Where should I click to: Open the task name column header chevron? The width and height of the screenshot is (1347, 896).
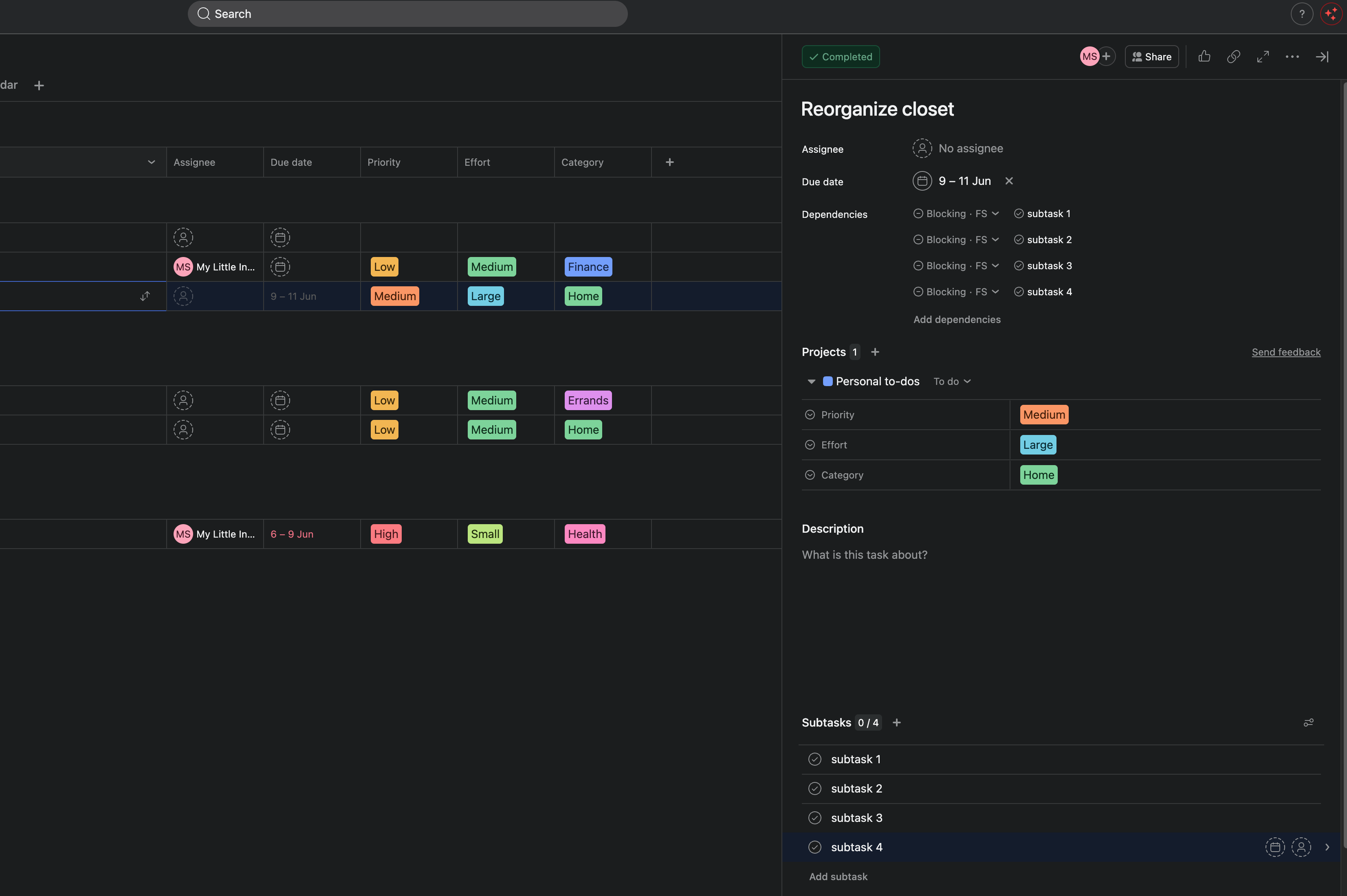point(152,162)
